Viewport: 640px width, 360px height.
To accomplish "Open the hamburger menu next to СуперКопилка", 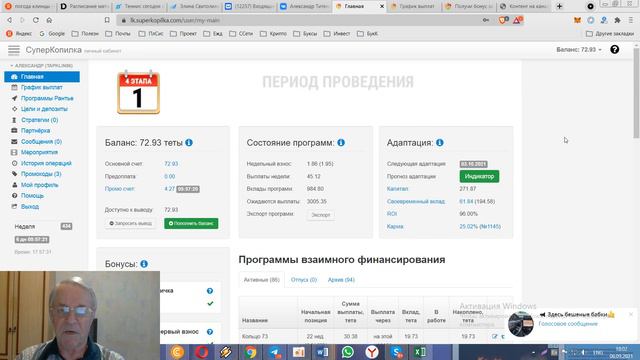I will point(14,50).
